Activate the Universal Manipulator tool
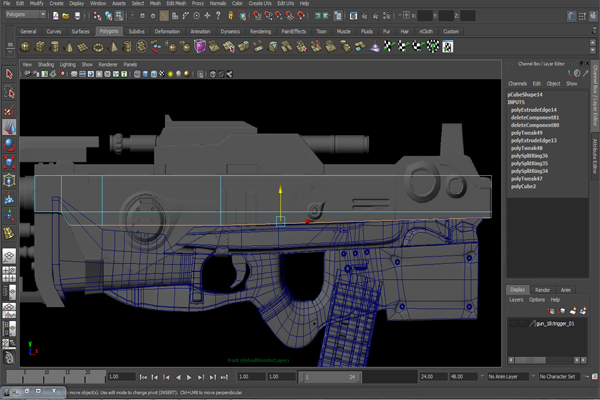 9,180
